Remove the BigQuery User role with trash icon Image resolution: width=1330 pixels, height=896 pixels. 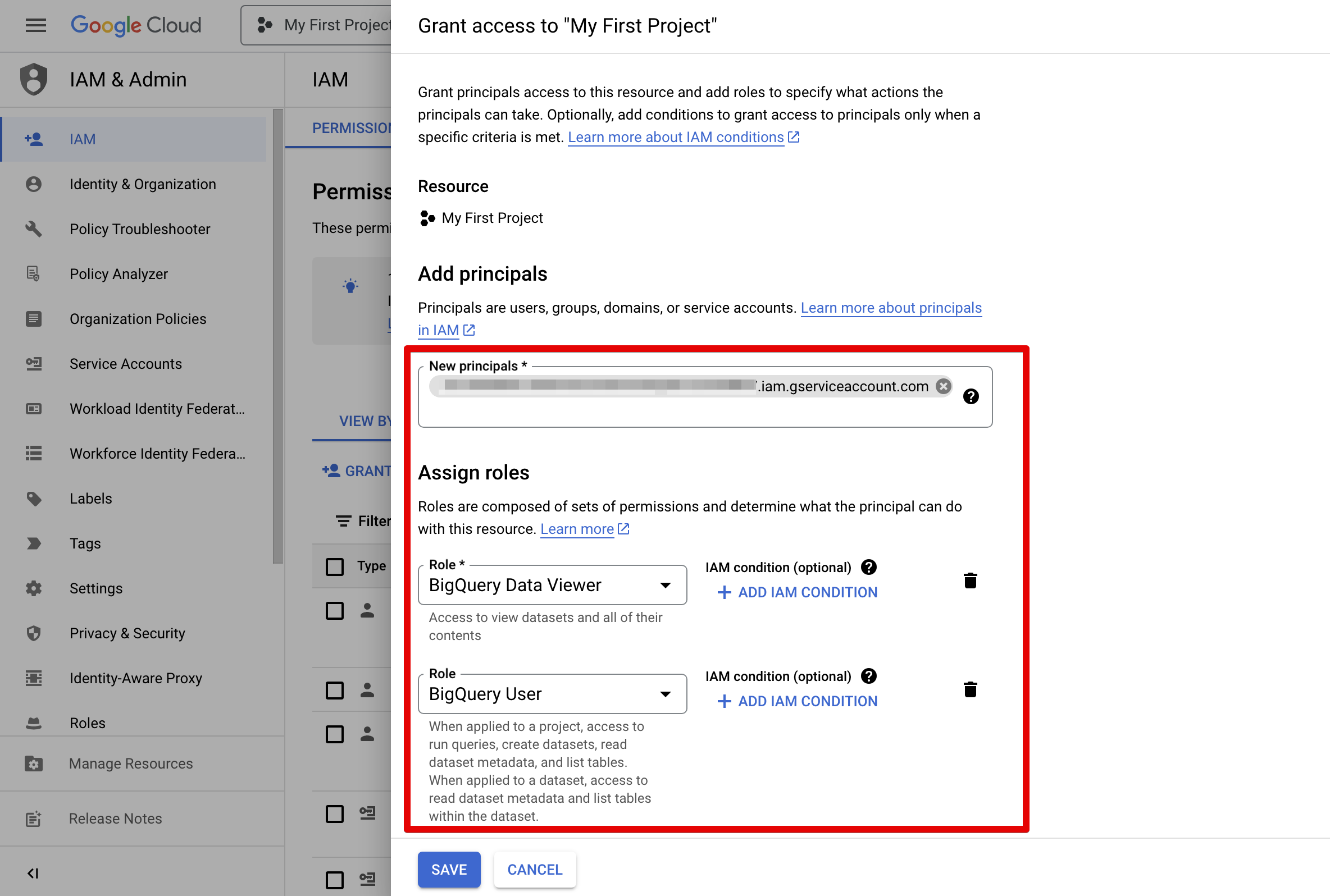tap(971, 689)
